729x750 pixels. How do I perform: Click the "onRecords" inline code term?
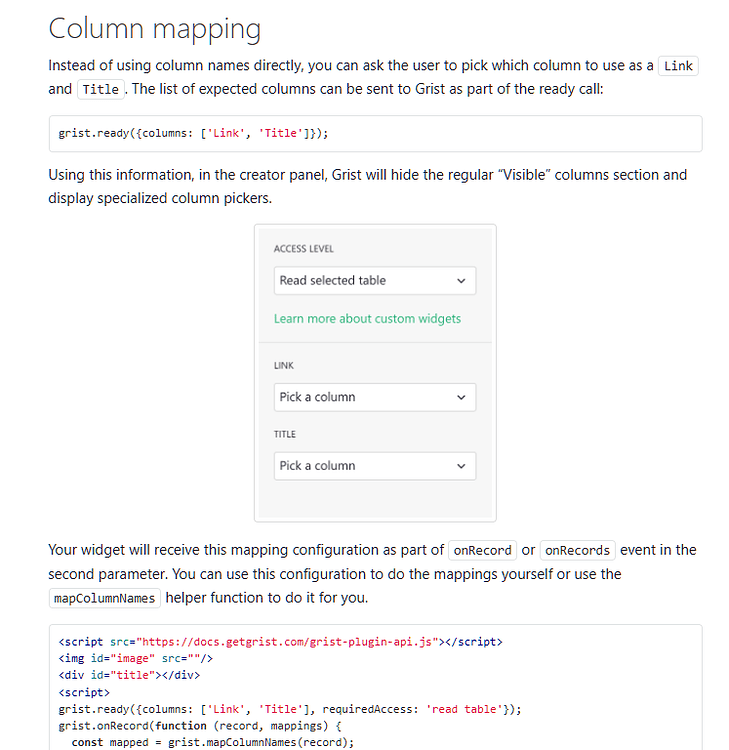coord(578,550)
